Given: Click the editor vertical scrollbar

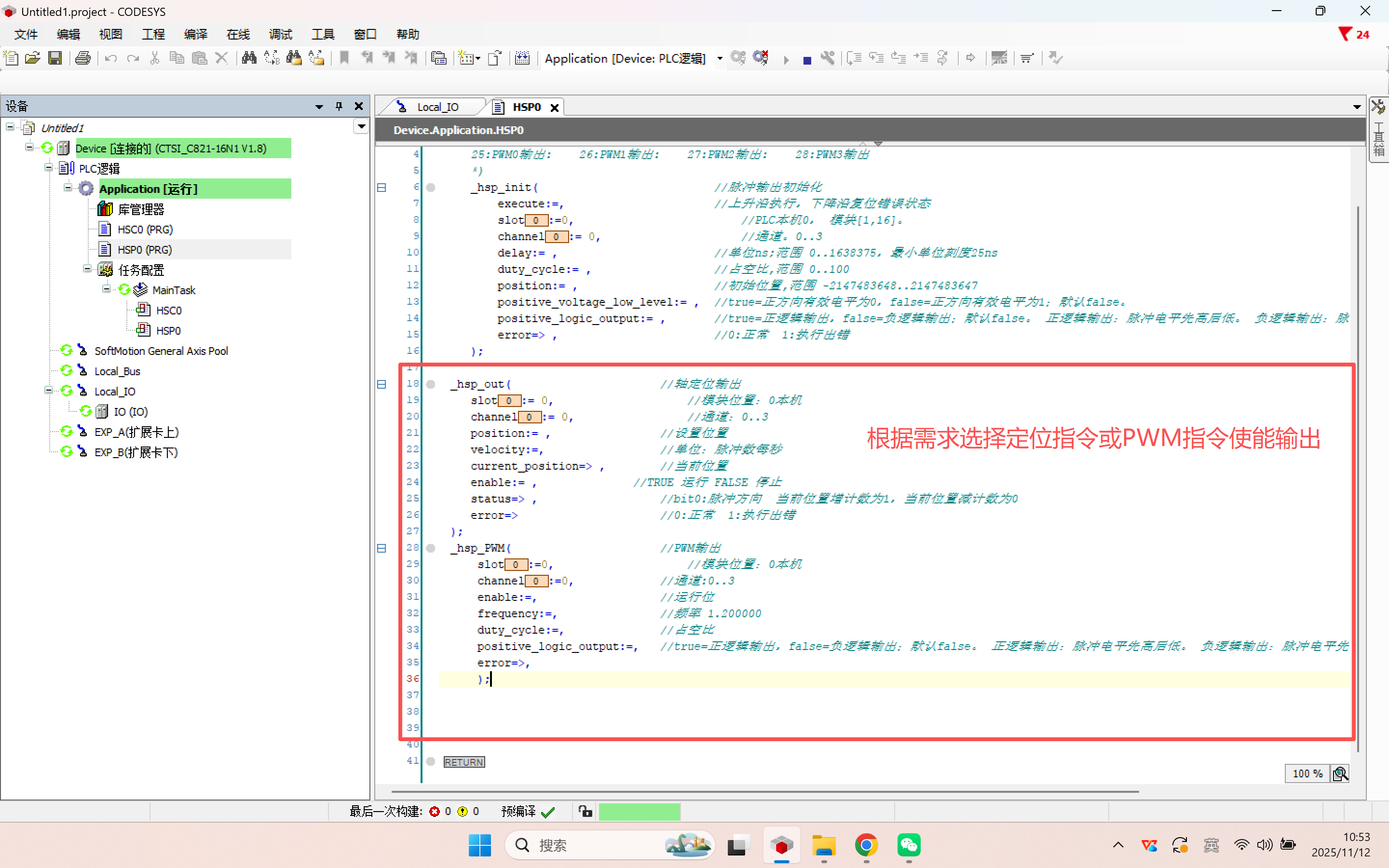Looking at the screenshot, I should coord(1358,478).
